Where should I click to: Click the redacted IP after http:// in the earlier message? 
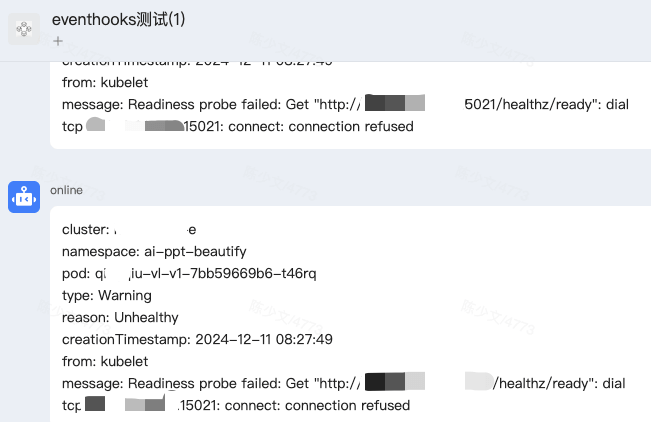[x=395, y=103]
